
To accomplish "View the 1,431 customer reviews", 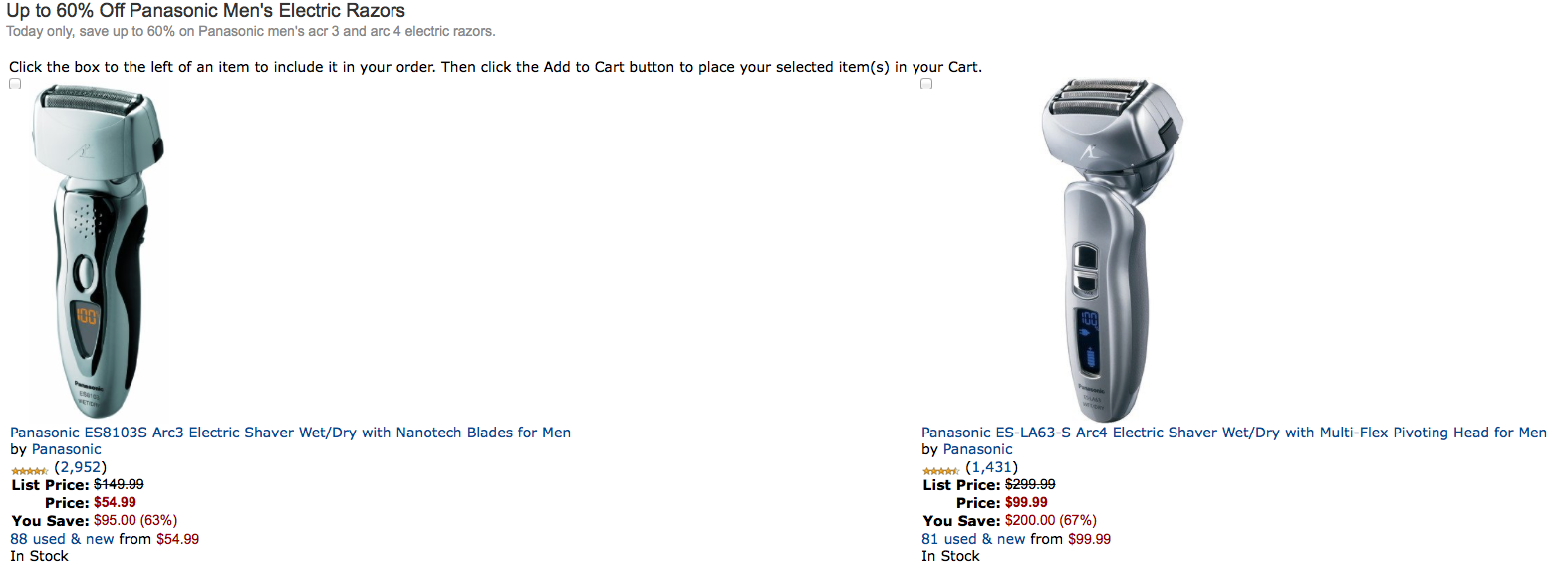I will 991,467.
